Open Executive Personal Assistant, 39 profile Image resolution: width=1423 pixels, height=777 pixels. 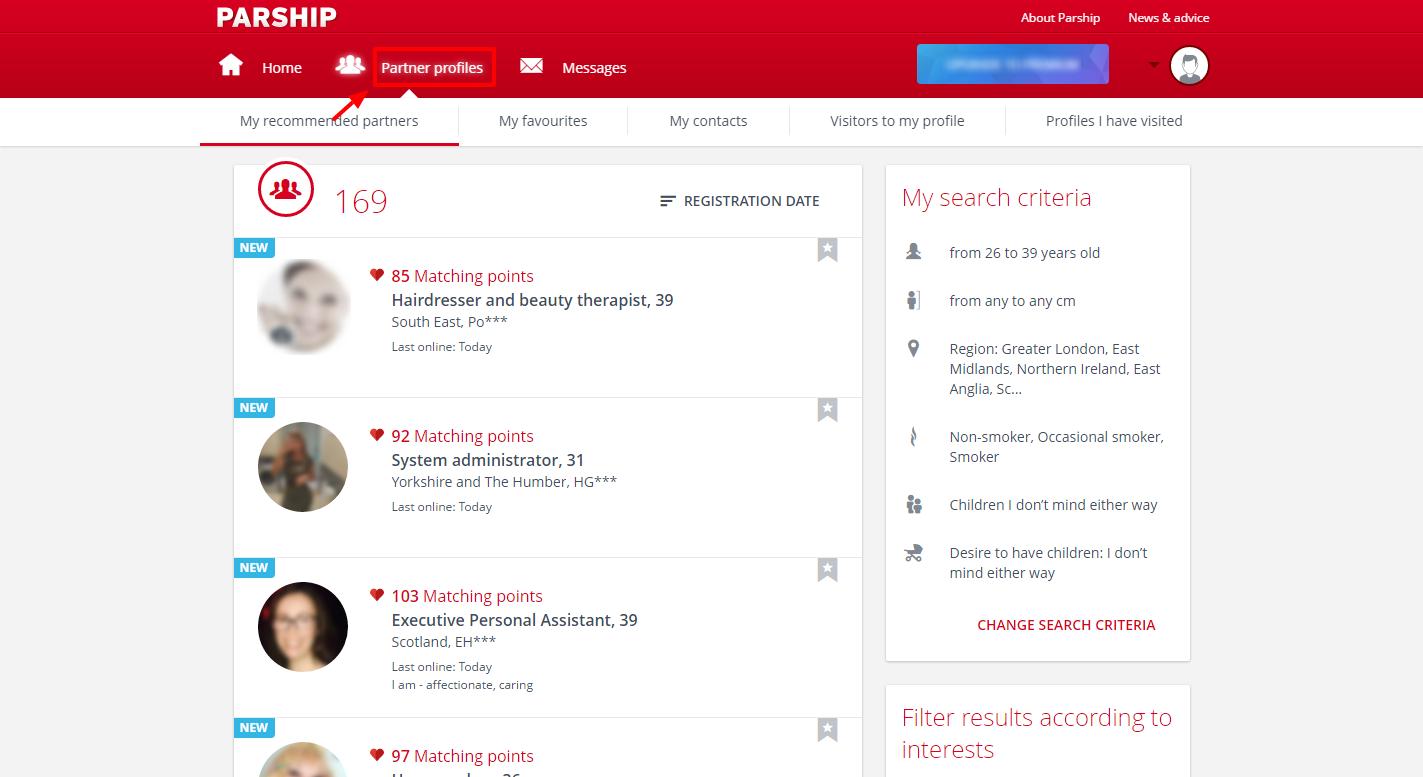[x=514, y=620]
